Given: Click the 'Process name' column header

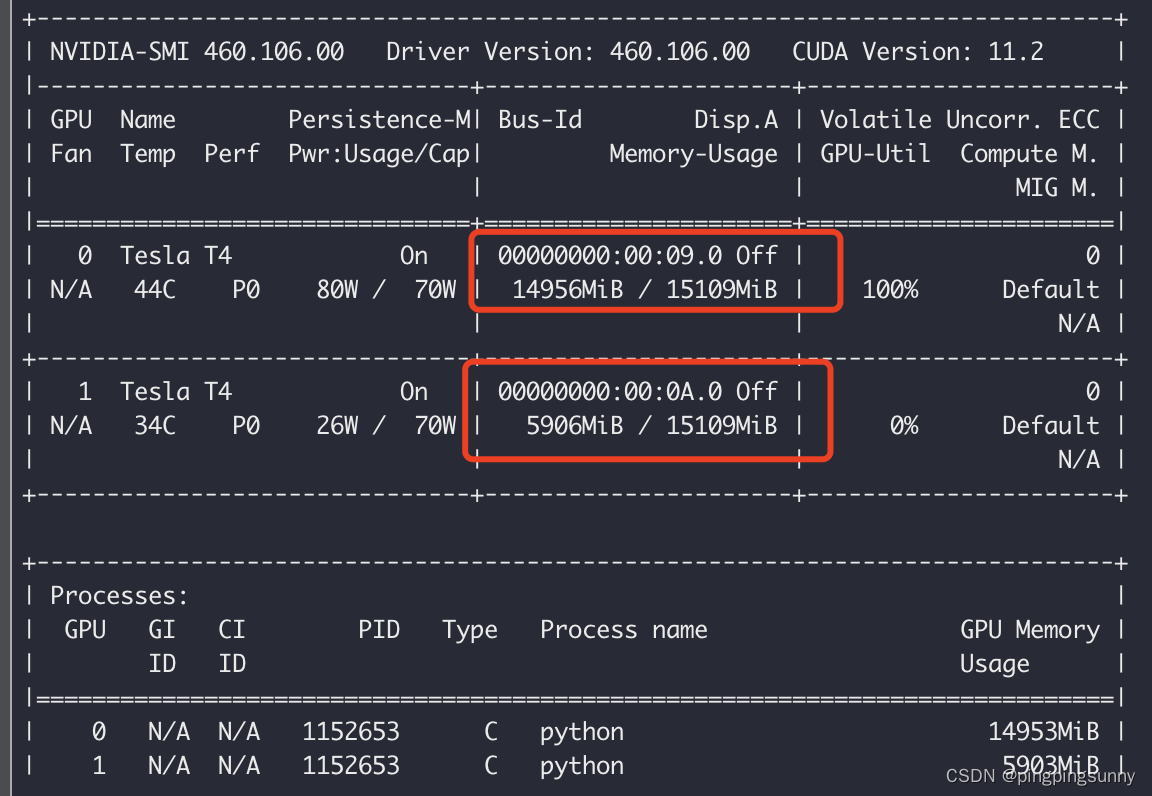Looking at the screenshot, I should click(x=624, y=629).
